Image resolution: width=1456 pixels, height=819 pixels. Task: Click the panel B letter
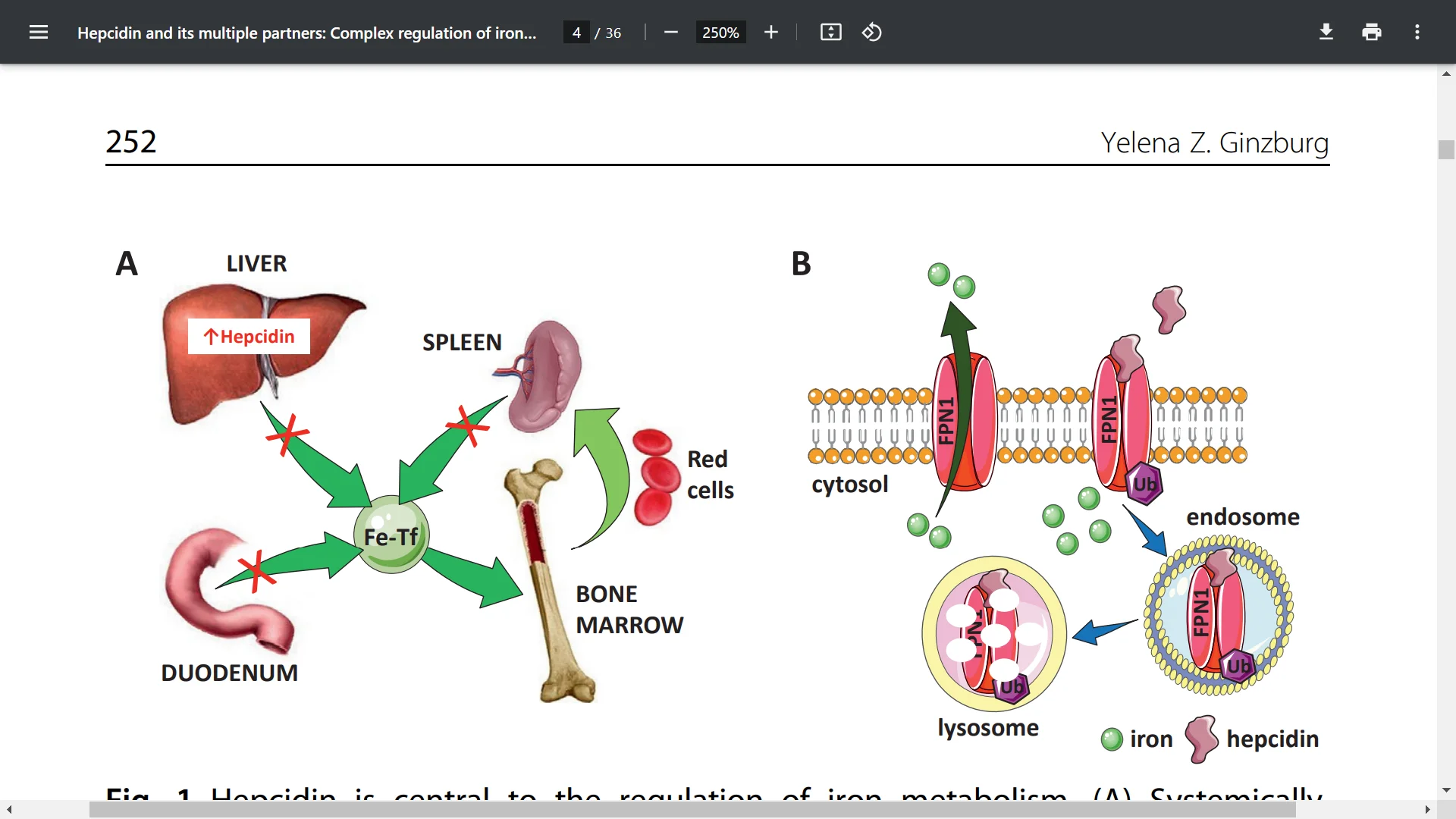click(801, 264)
